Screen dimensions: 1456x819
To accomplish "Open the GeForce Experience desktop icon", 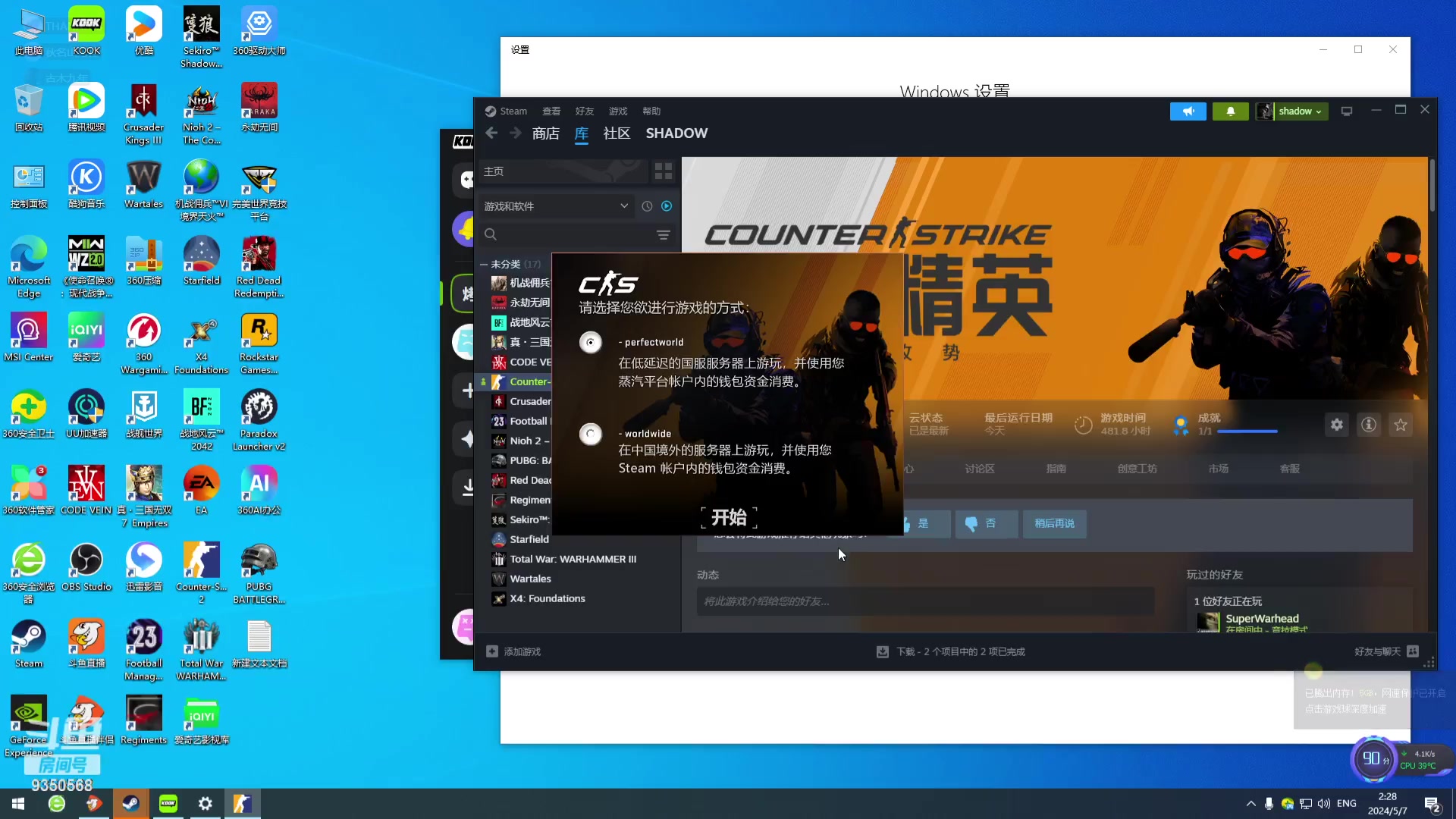I will 29,726.
